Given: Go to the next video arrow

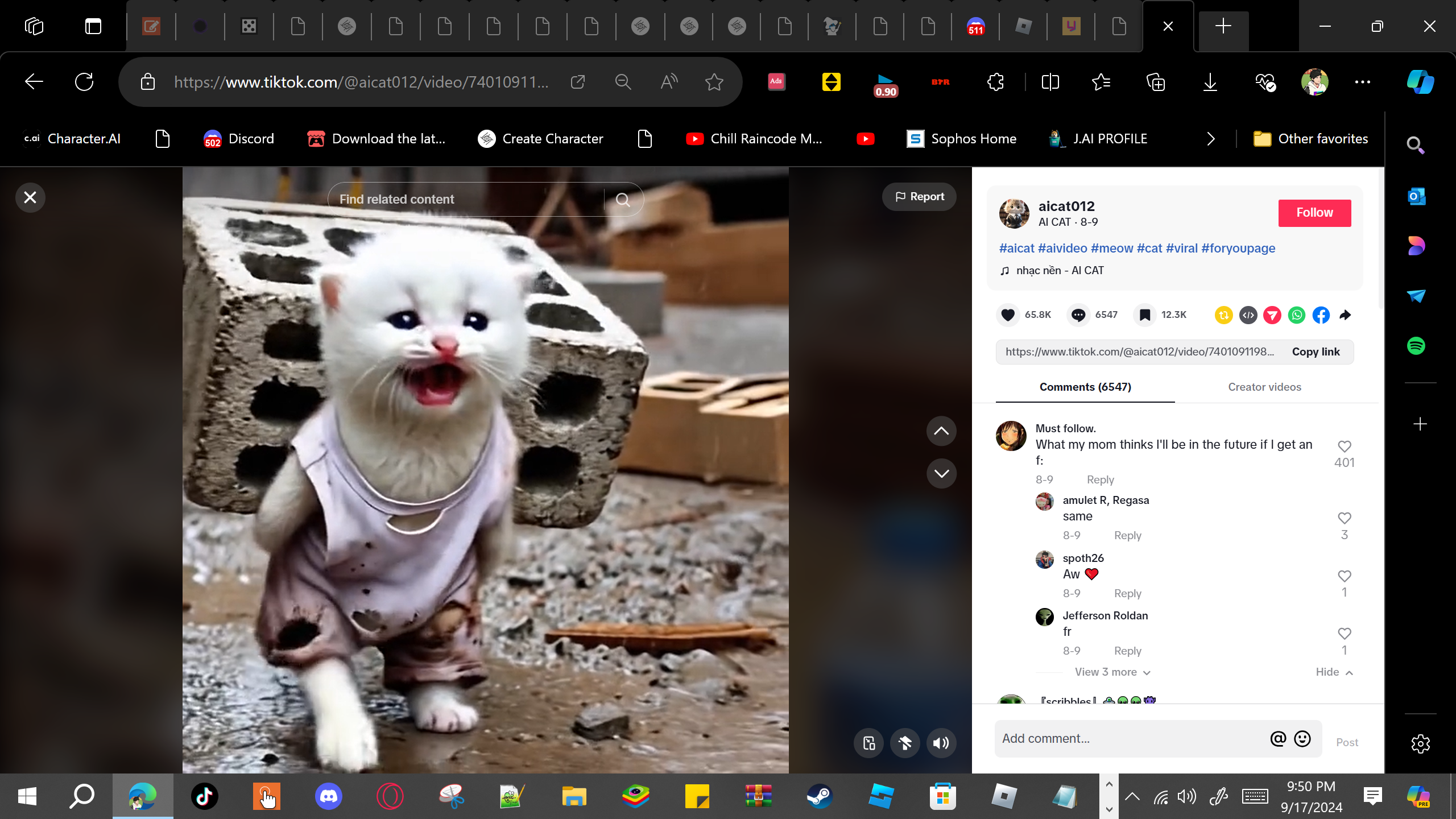Looking at the screenshot, I should [x=941, y=473].
